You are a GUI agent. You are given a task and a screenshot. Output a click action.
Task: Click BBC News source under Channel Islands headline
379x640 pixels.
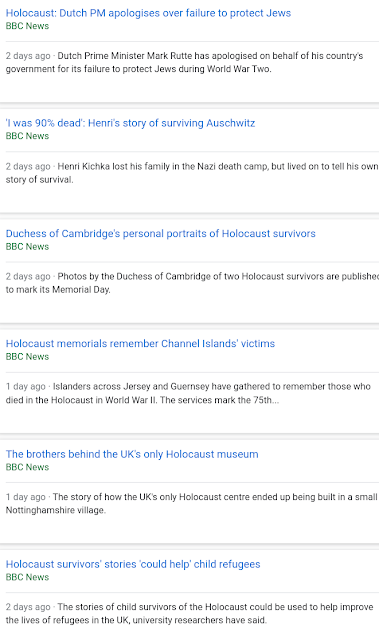pos(27,357)
